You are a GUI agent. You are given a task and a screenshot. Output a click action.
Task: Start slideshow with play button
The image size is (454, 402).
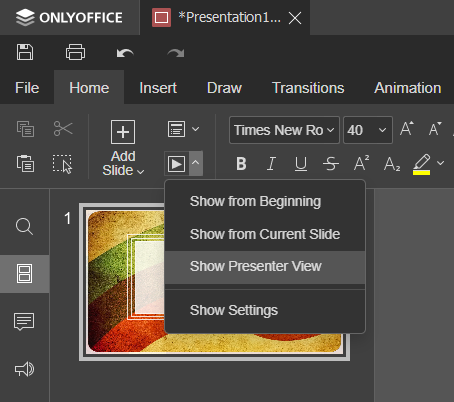[176, 164]
